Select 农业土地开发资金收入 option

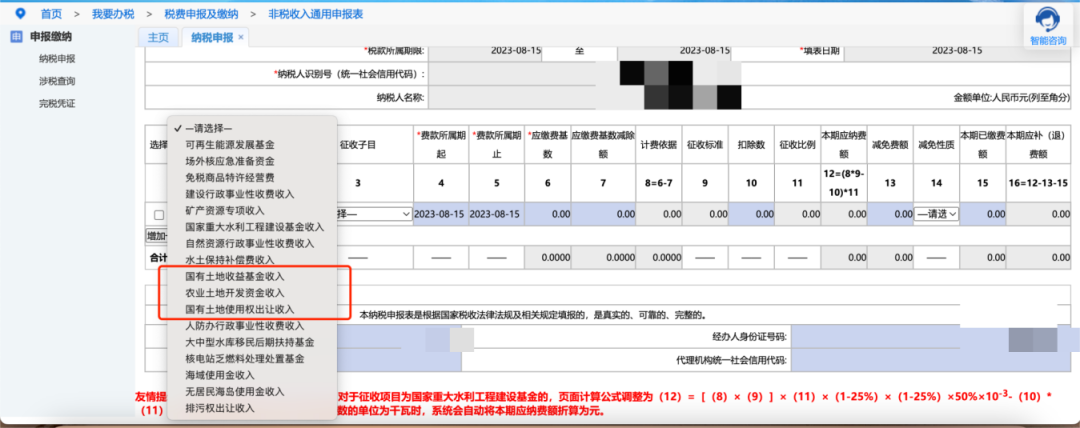click(x=235, y=292)
